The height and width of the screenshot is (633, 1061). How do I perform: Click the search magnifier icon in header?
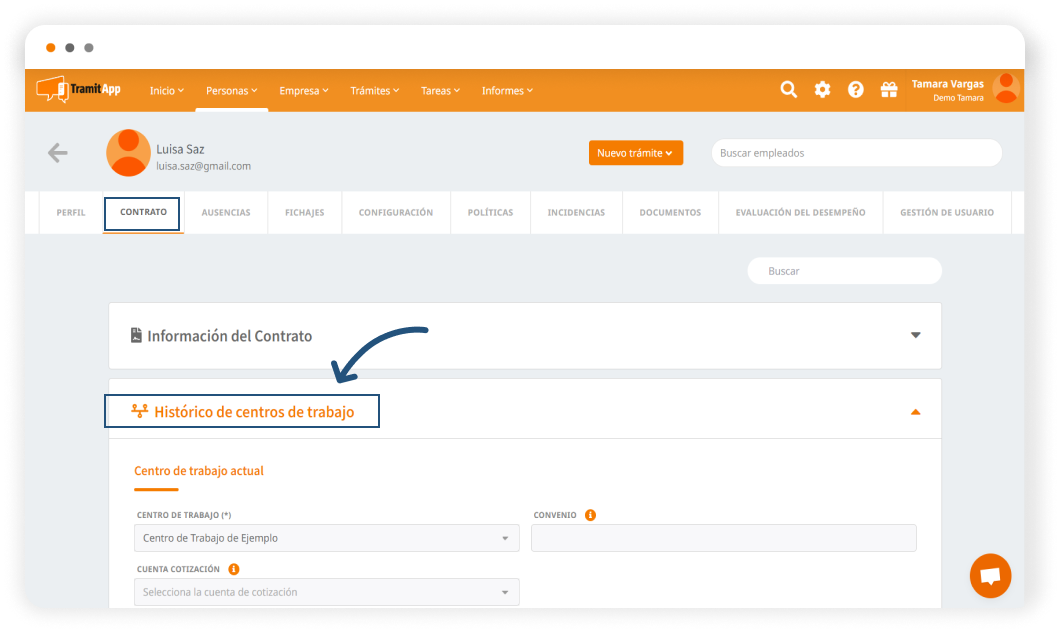(788, 90)
